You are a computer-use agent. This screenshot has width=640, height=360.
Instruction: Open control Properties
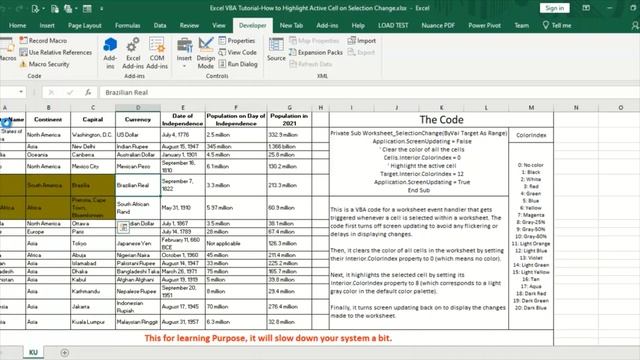point(237,40)
